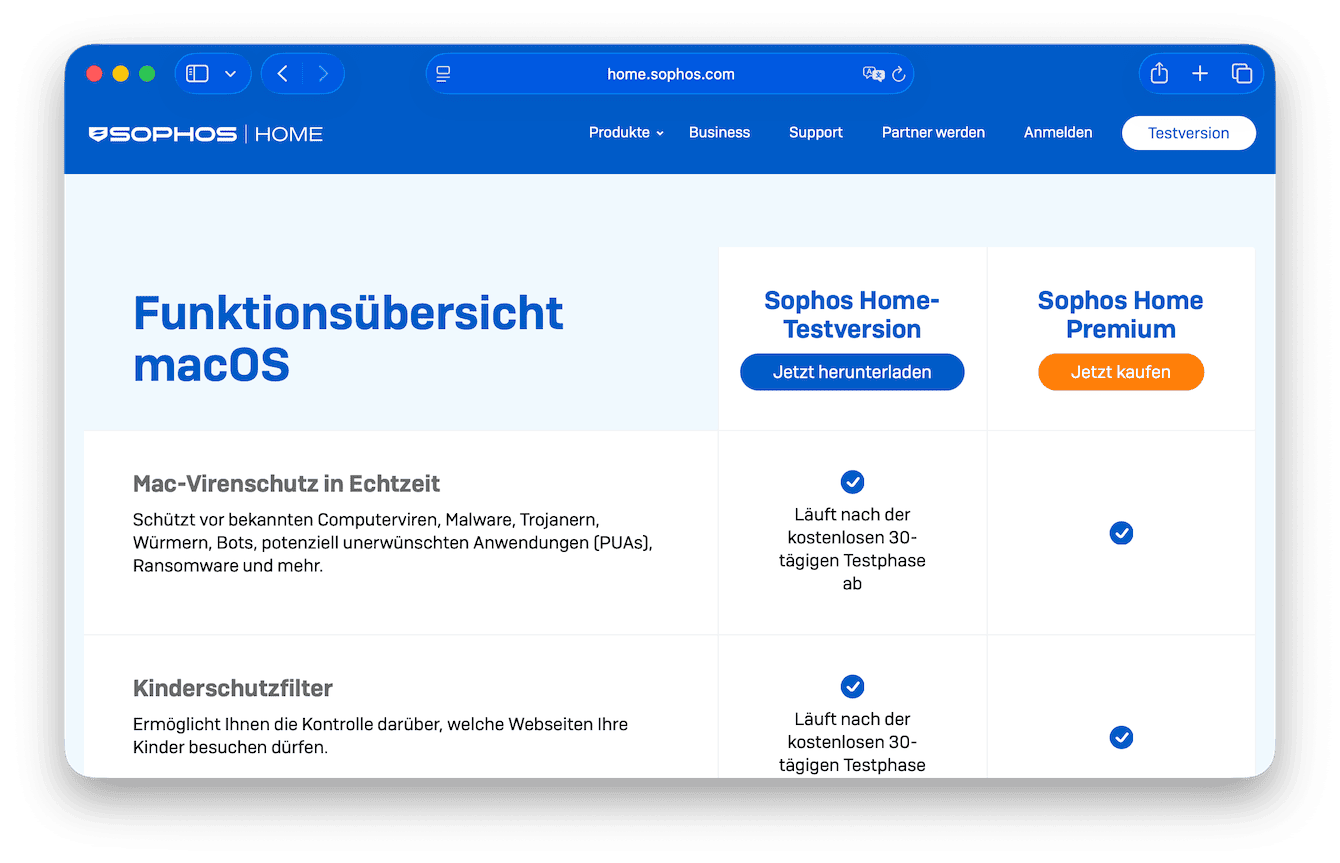Open the Share menu in Safari toolbar

(1158, 73)
